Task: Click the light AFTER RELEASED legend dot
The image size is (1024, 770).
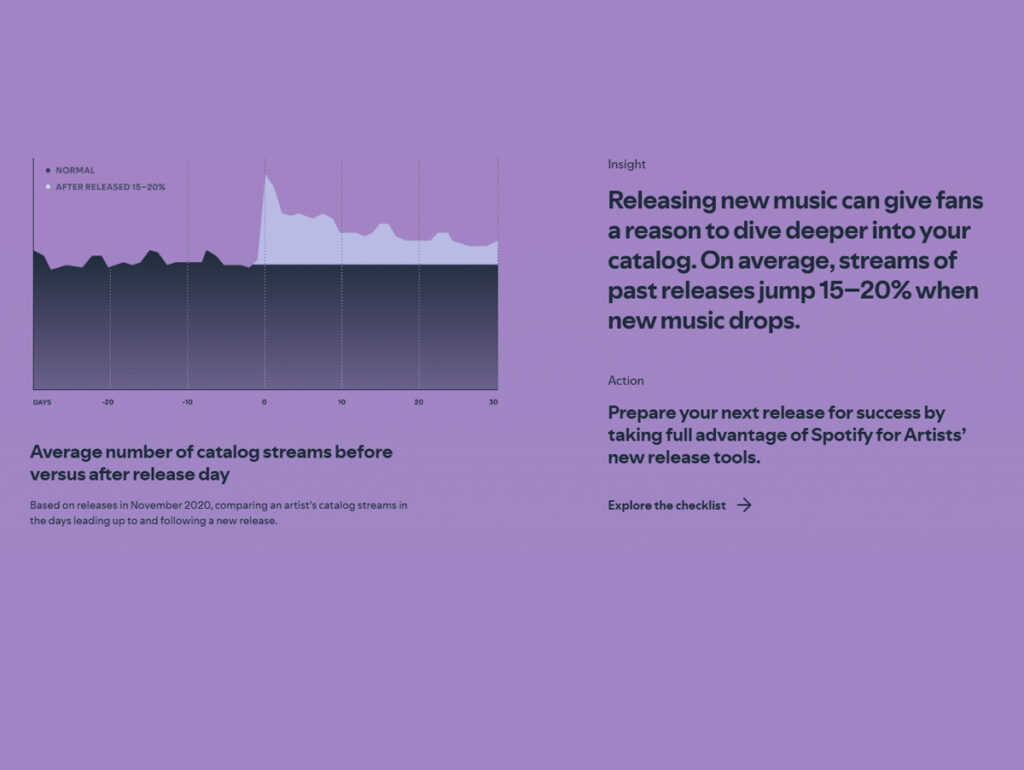Action: coord(48,187)
